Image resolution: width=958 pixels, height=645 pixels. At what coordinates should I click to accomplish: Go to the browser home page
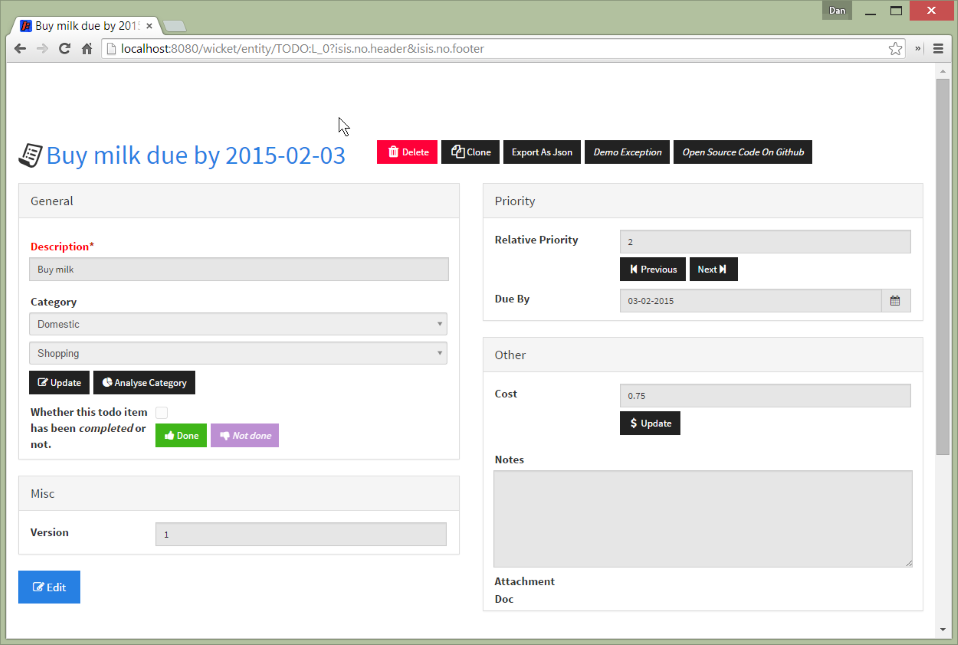pos(87,48)
